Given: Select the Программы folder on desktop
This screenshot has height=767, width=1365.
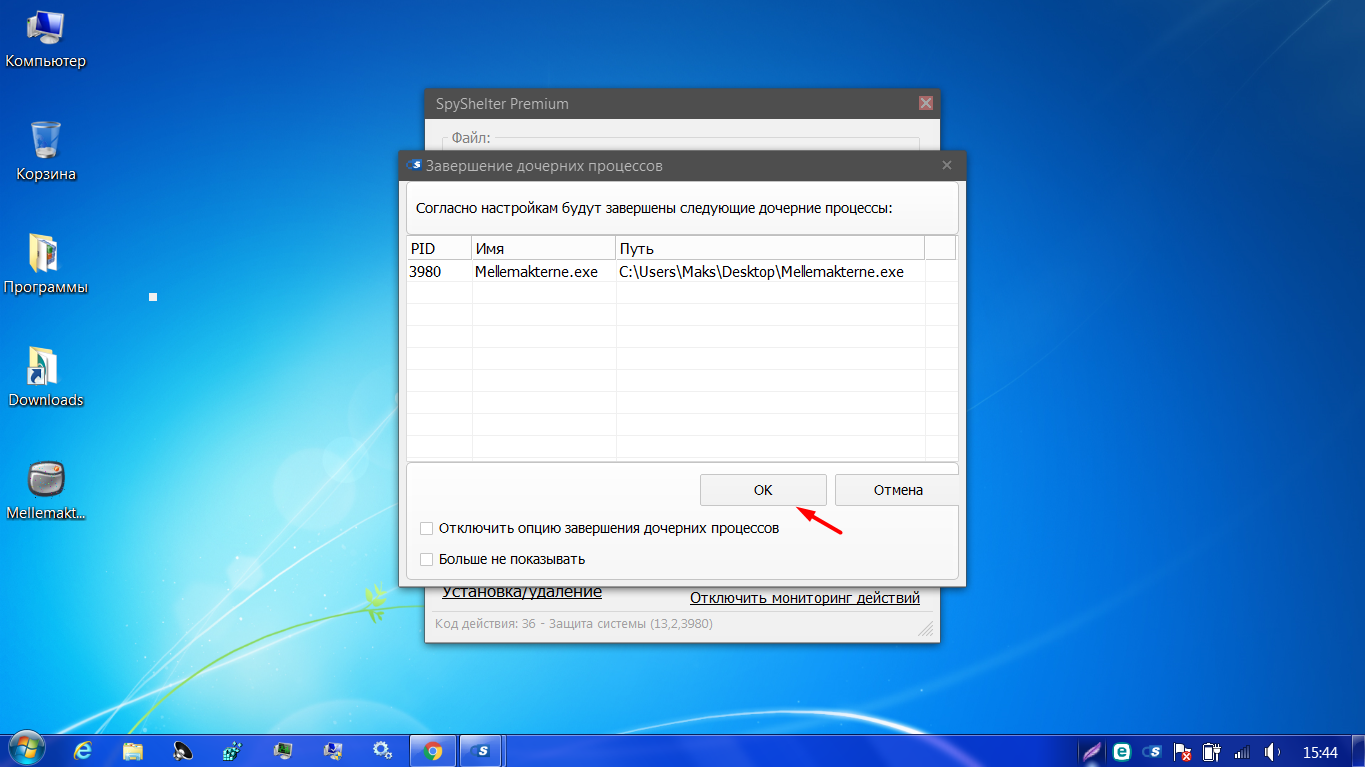Looking at the screenshot, I should point(45,265).
